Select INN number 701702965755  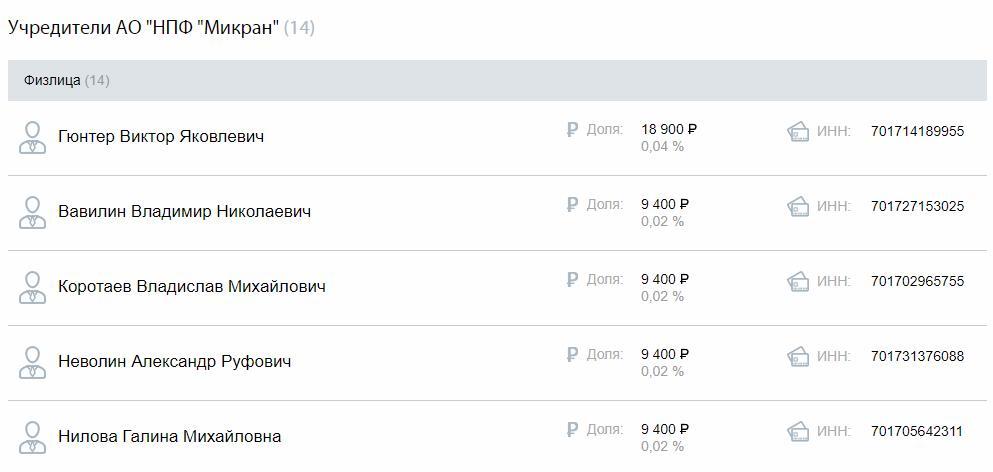(x=918, y=281)
